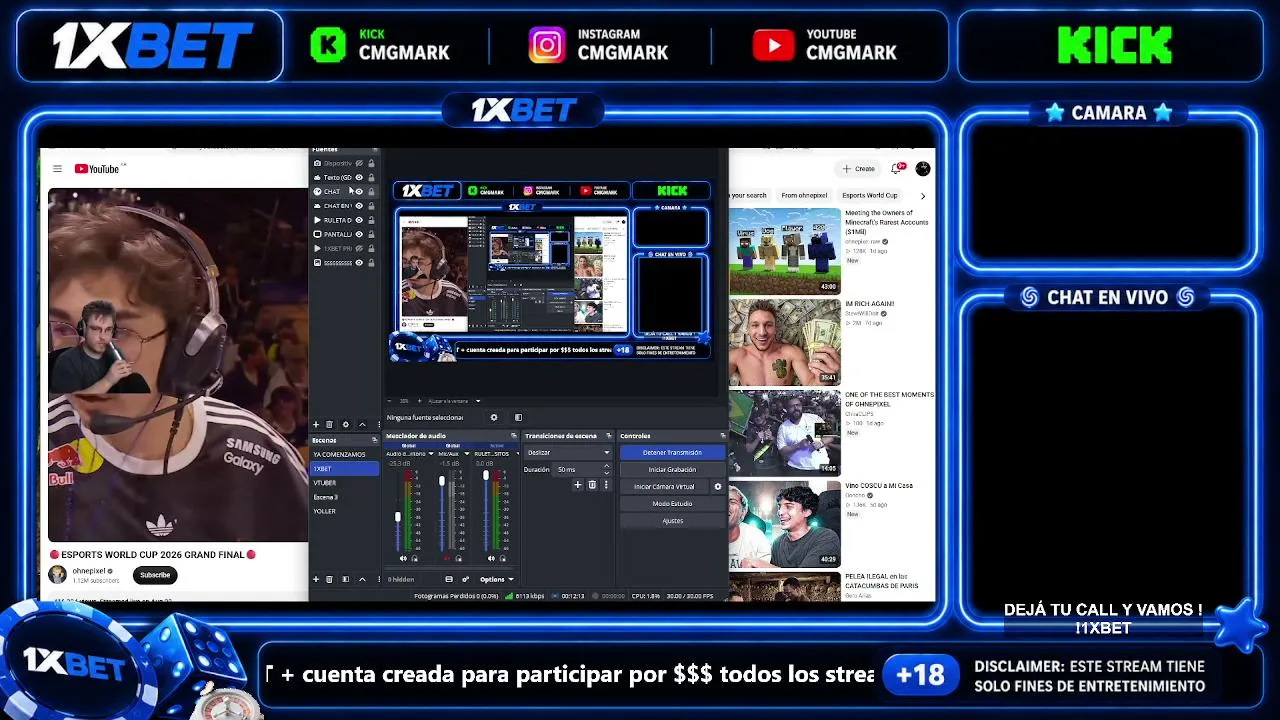Viewport: 1280px width, 720px height.
Task: Zoom in the OBS preview
Action: pyautogui.click(x=419, y=401)
